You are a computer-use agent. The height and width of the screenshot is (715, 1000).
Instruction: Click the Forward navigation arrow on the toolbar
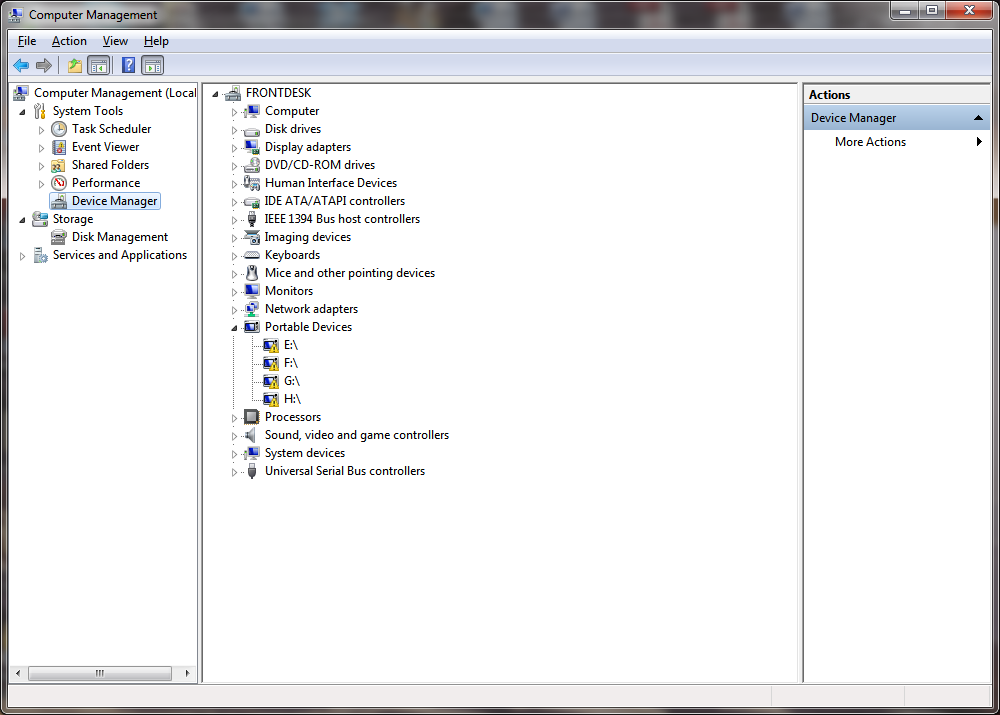click(43, 64)
